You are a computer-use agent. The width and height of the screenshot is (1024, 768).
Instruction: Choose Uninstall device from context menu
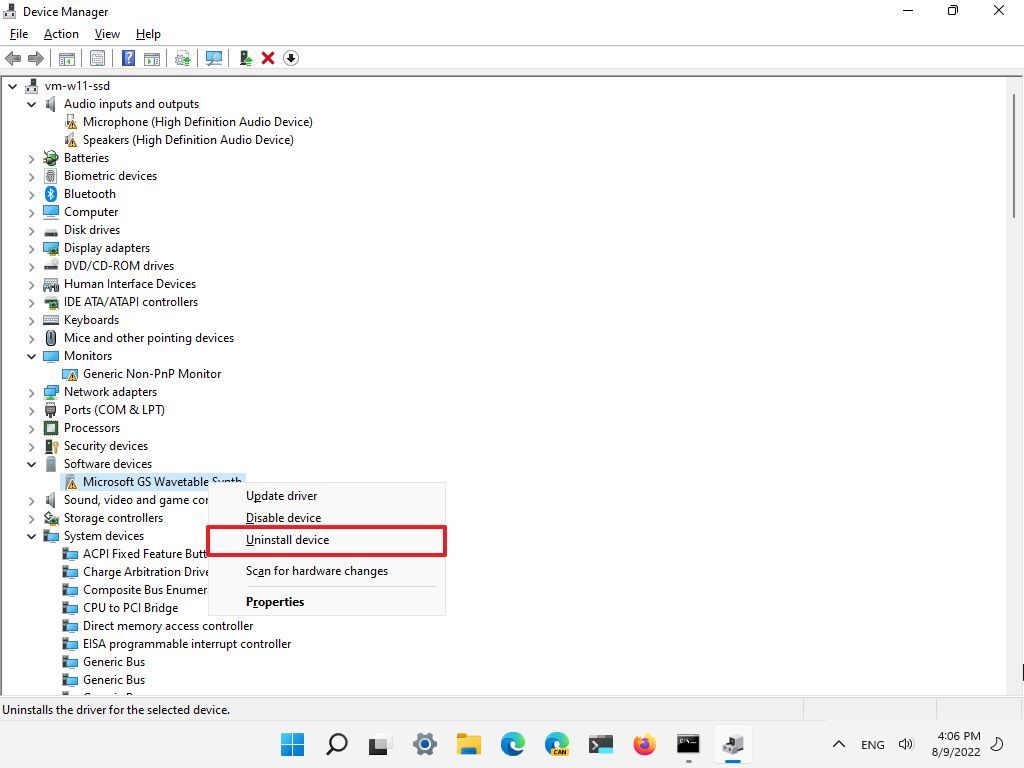pos(327,540)
